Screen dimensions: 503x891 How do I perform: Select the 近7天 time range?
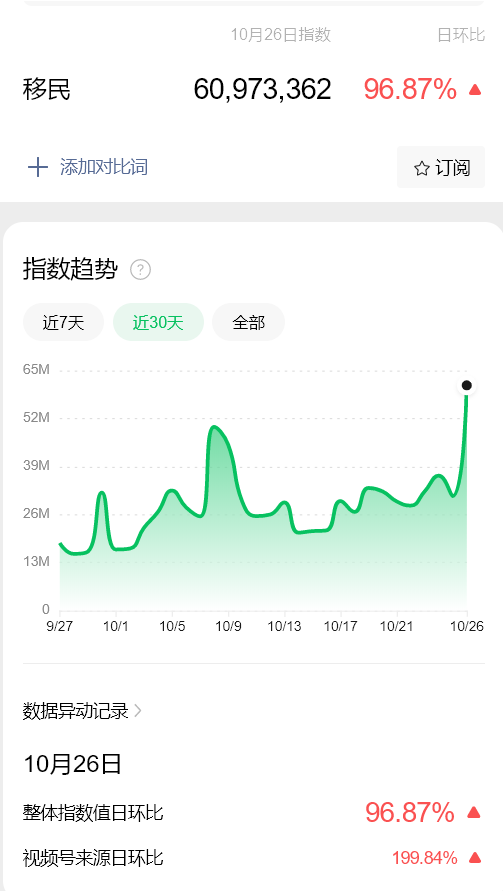(x=63, y=322)
